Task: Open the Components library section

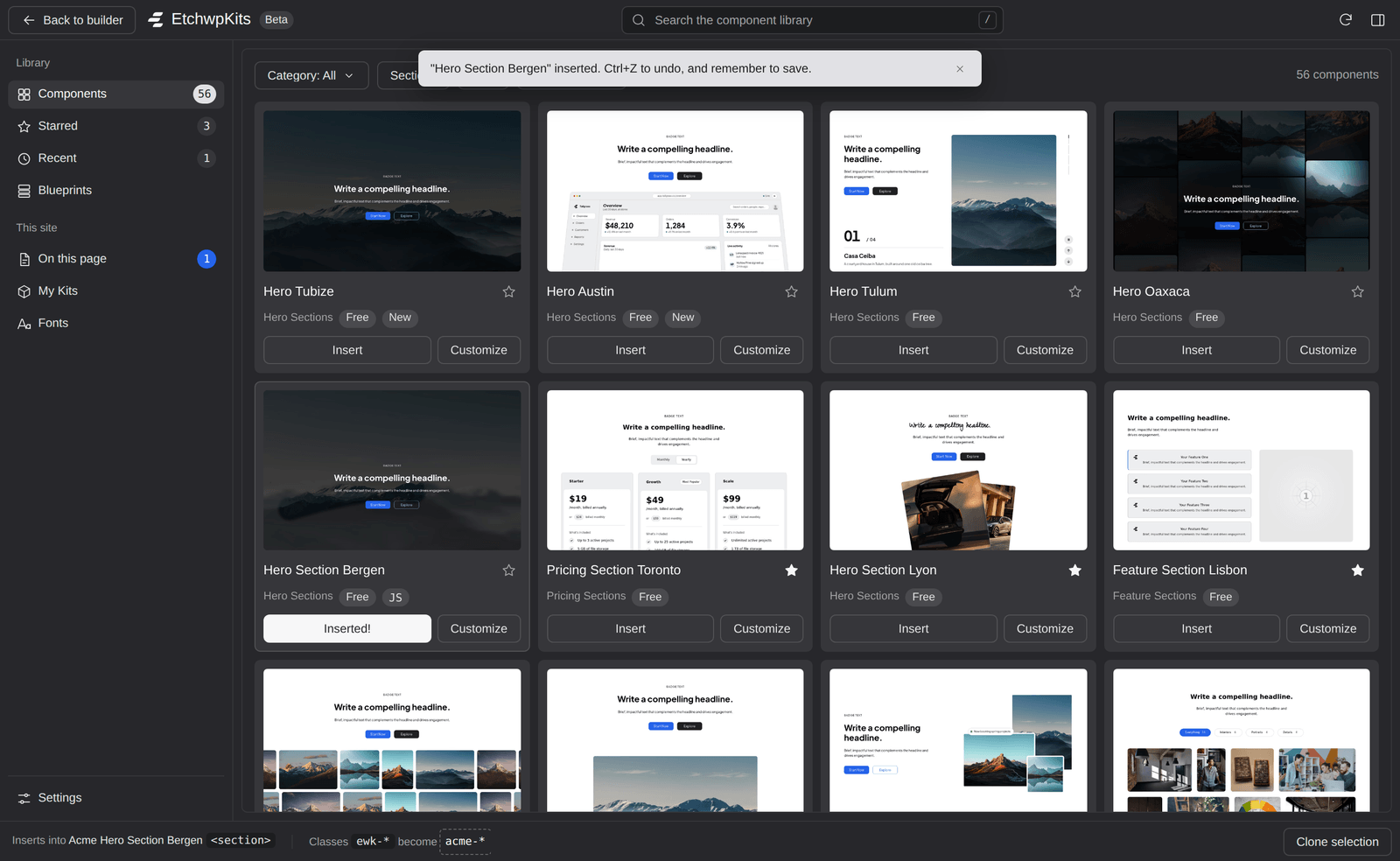Action: point(115,94)
